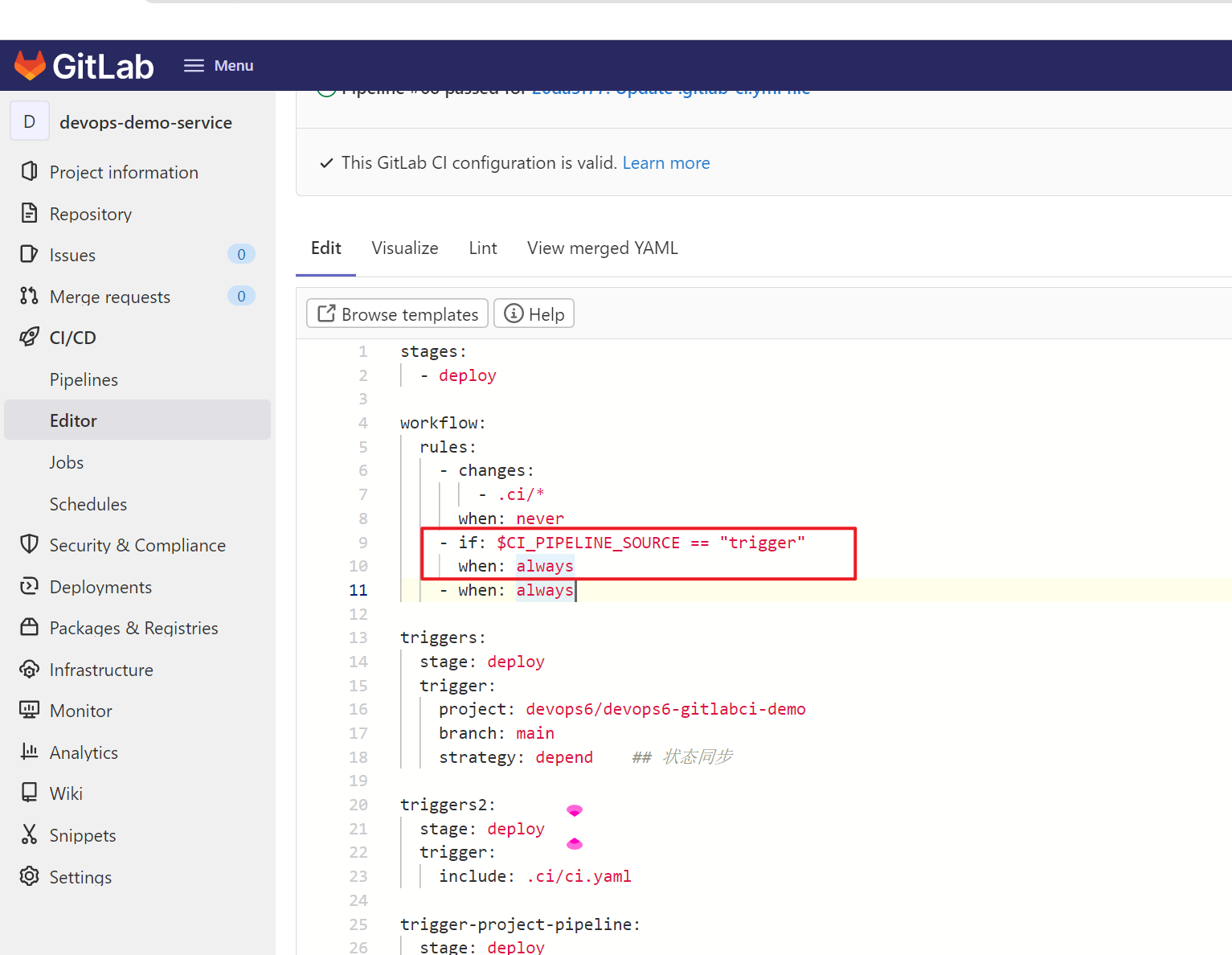Click the external-link icon on Browse templates

[x=326, y=314]
